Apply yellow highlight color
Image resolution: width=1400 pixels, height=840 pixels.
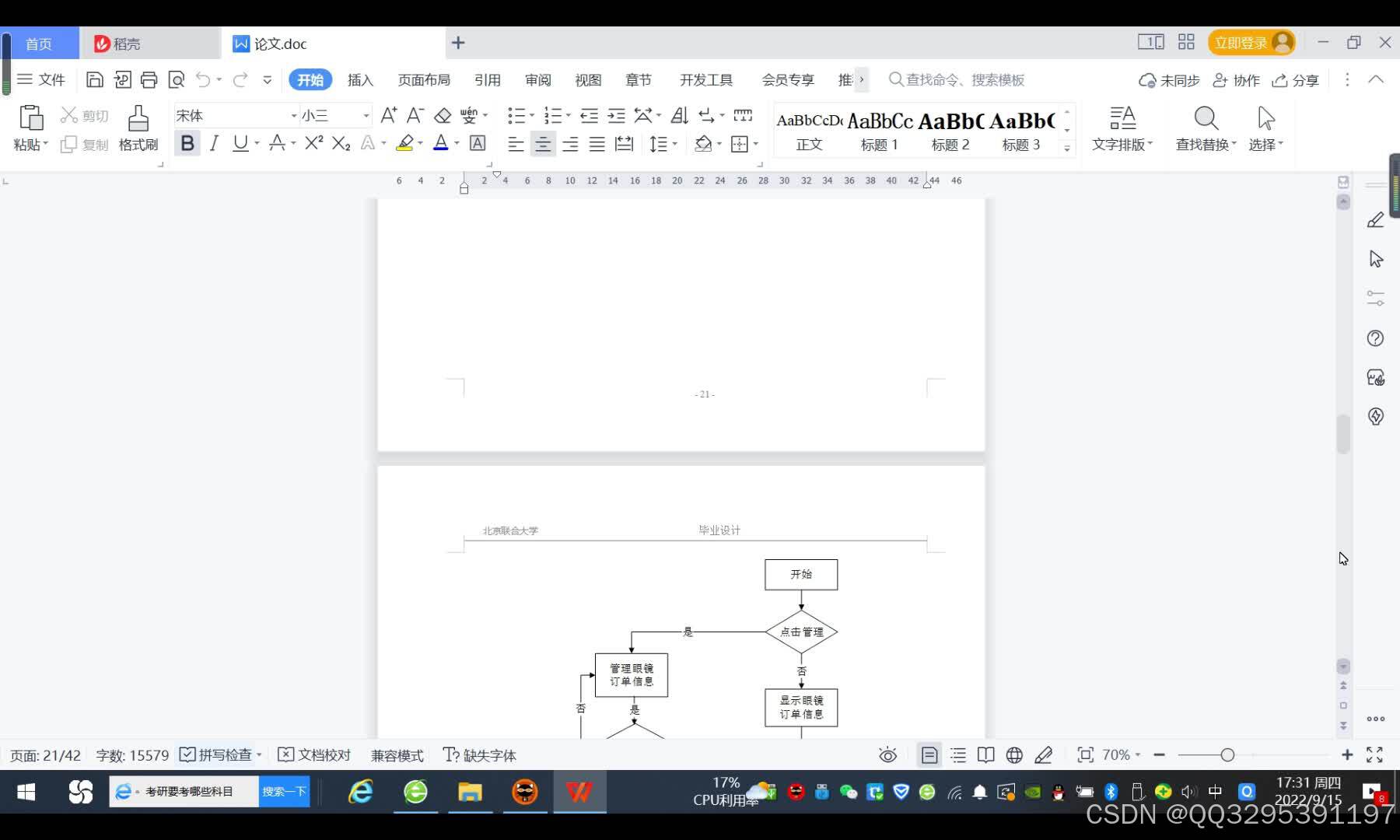coord(404,143)
